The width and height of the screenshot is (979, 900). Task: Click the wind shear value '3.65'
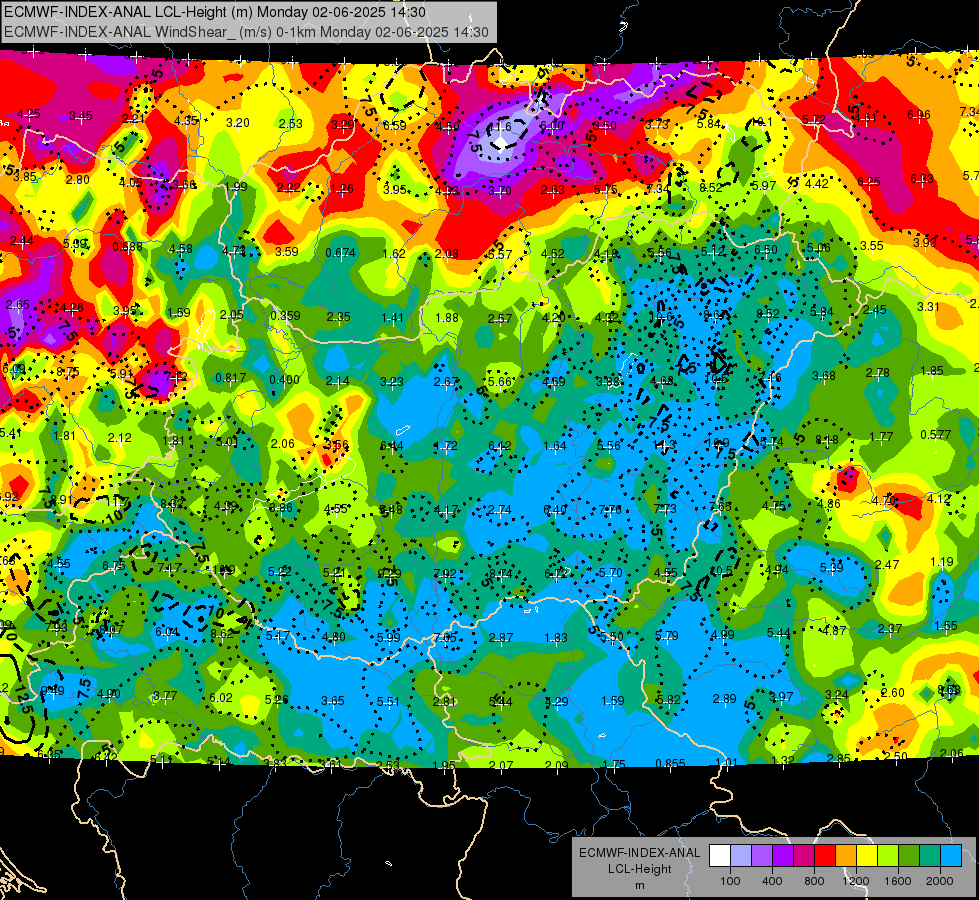coord(333,701)
